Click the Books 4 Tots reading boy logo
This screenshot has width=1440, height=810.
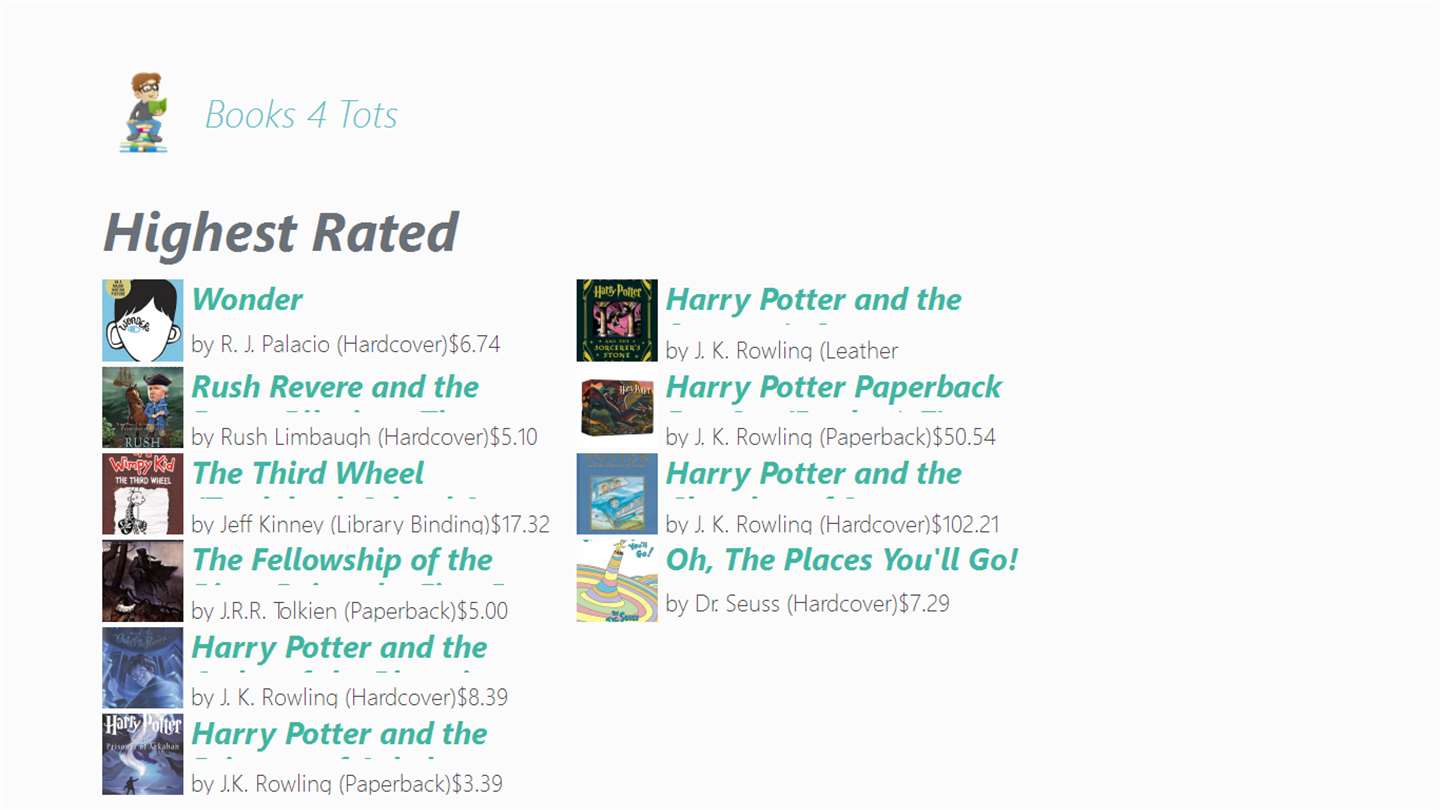[145, 113]
